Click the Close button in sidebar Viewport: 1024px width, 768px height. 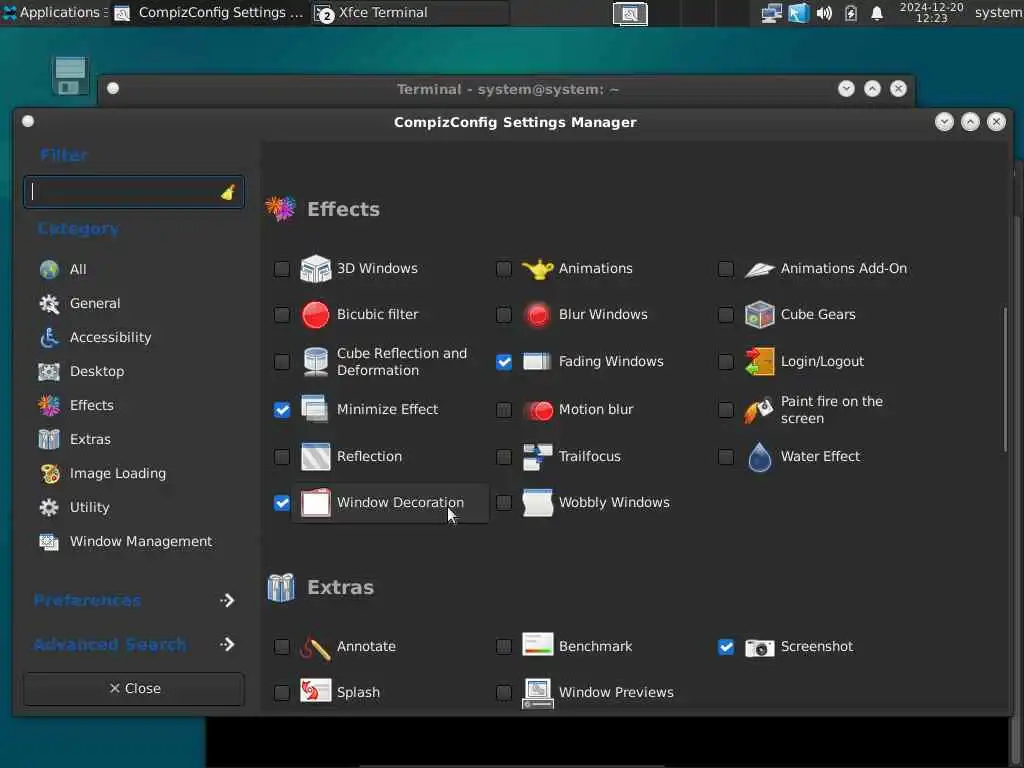134,688
